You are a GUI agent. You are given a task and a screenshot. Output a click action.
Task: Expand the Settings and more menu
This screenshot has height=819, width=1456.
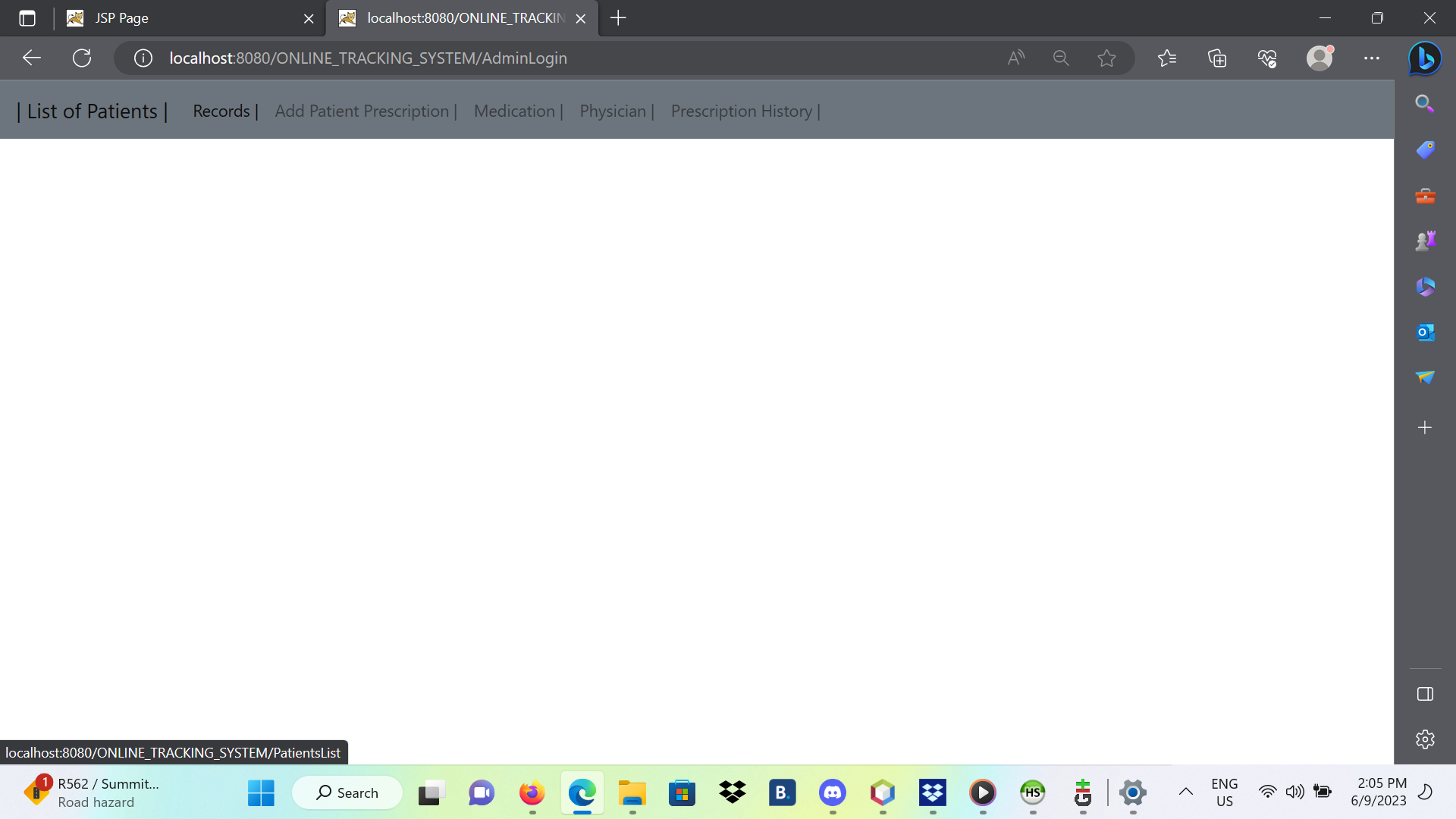[x=1372, y=58]
